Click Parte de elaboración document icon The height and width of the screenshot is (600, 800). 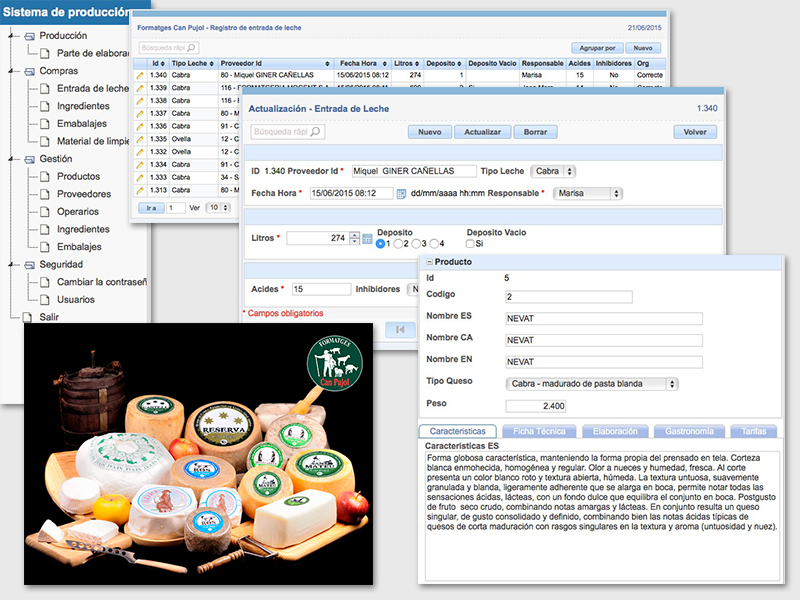click(x=45, y=53)
